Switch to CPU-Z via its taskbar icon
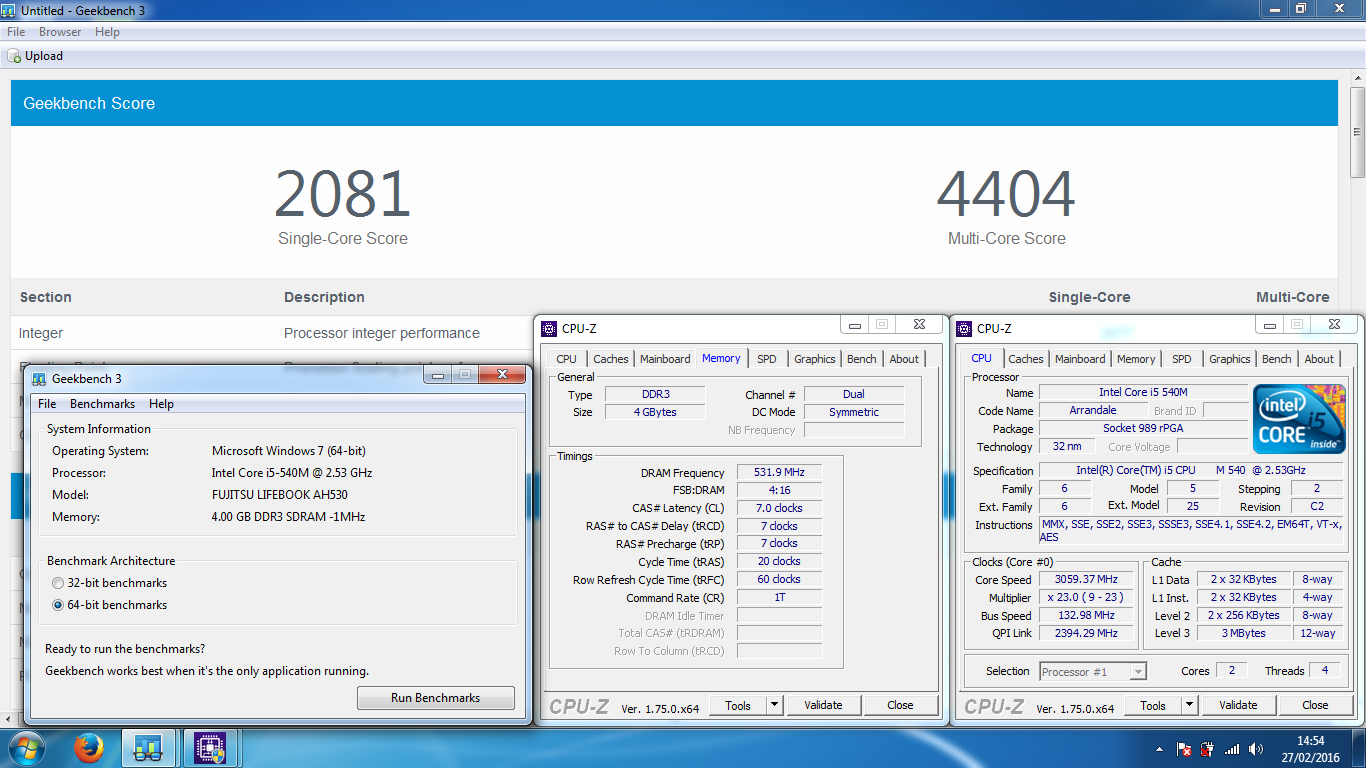1366x768 pixels. [210, 748]
